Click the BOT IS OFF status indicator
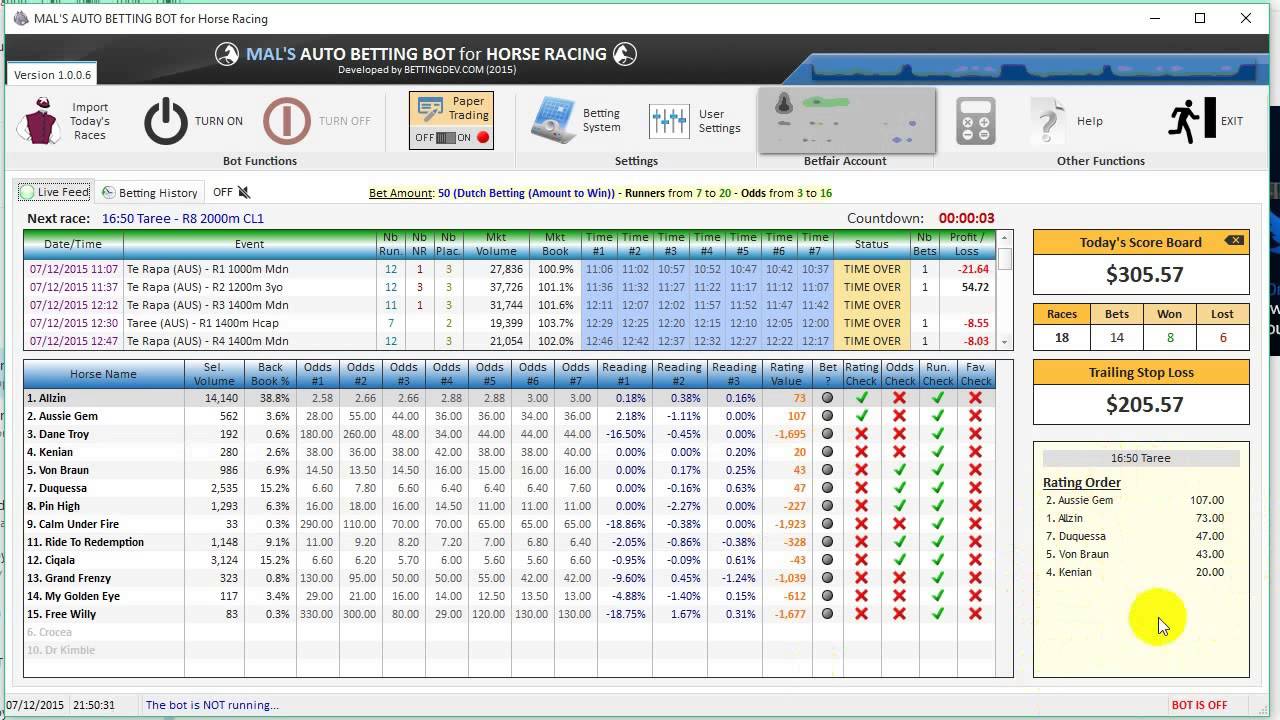 click(x=1199, y=705)
